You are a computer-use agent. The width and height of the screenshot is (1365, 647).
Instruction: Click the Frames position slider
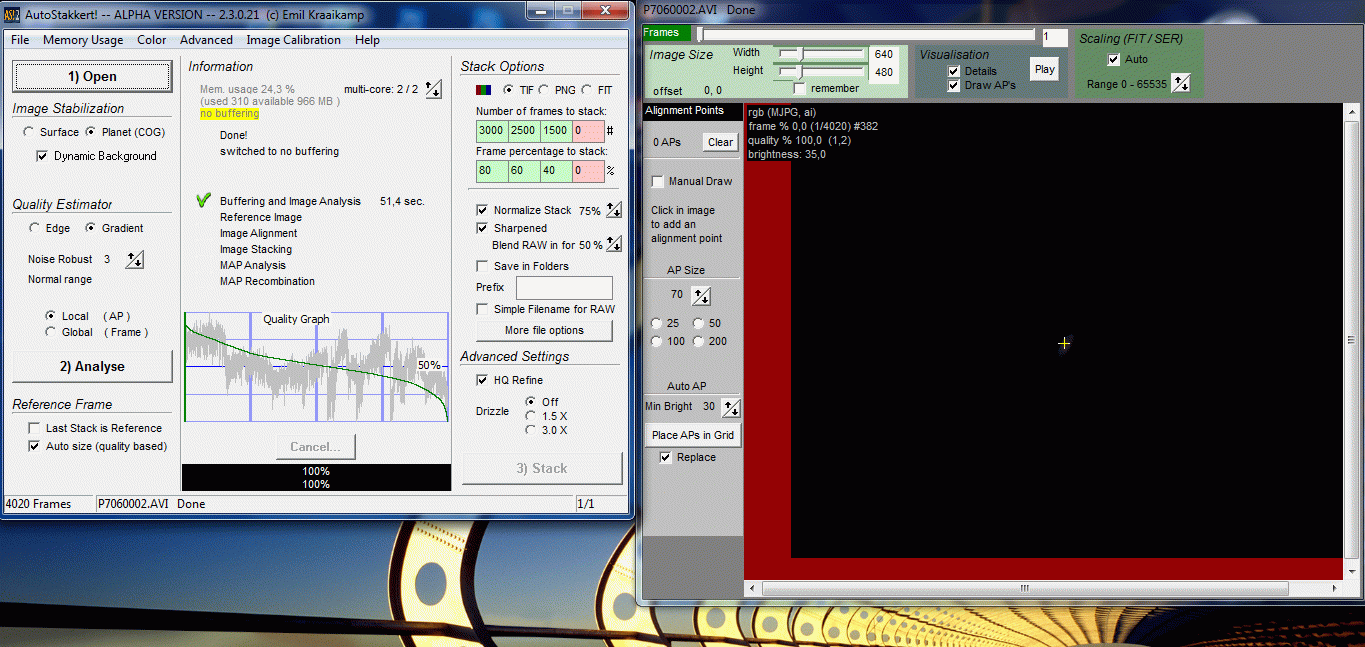pyautogui.click(x=866, y=35)
